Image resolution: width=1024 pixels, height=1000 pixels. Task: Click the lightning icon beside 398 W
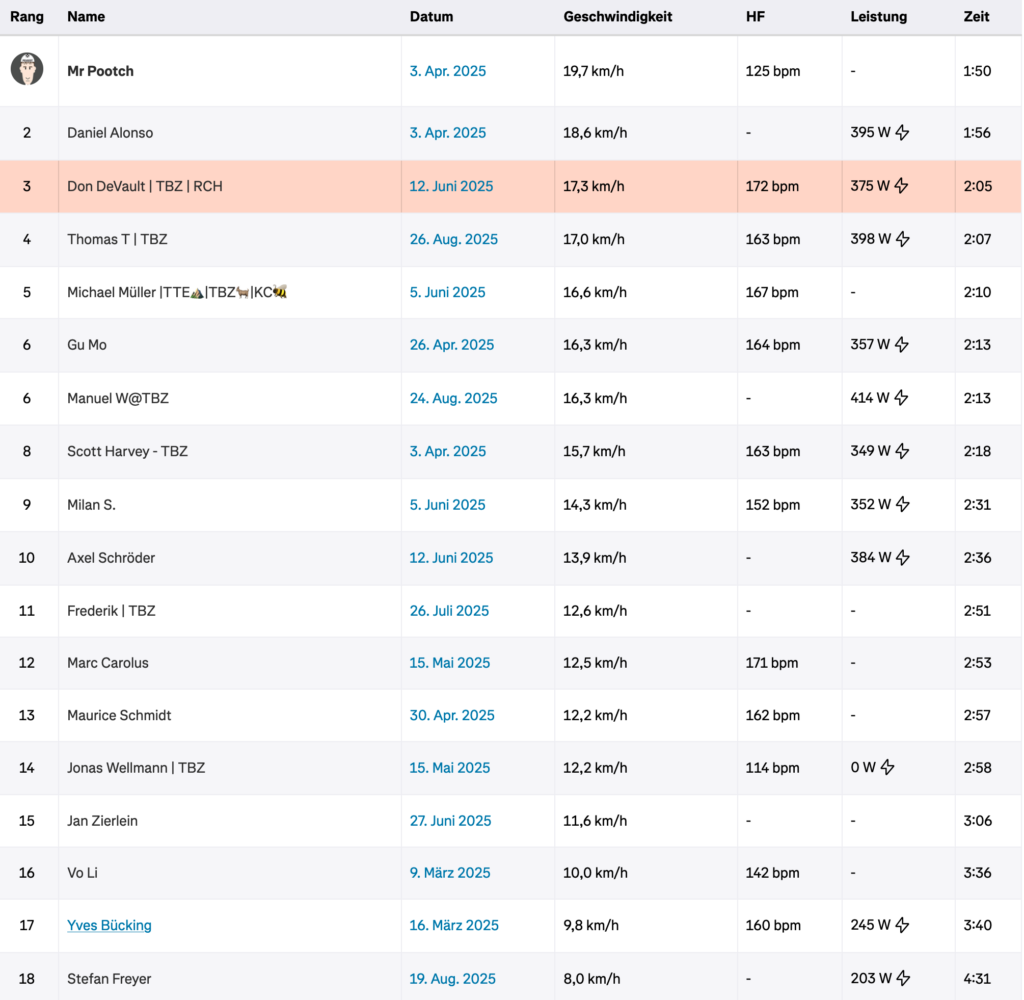coord(903,239)
